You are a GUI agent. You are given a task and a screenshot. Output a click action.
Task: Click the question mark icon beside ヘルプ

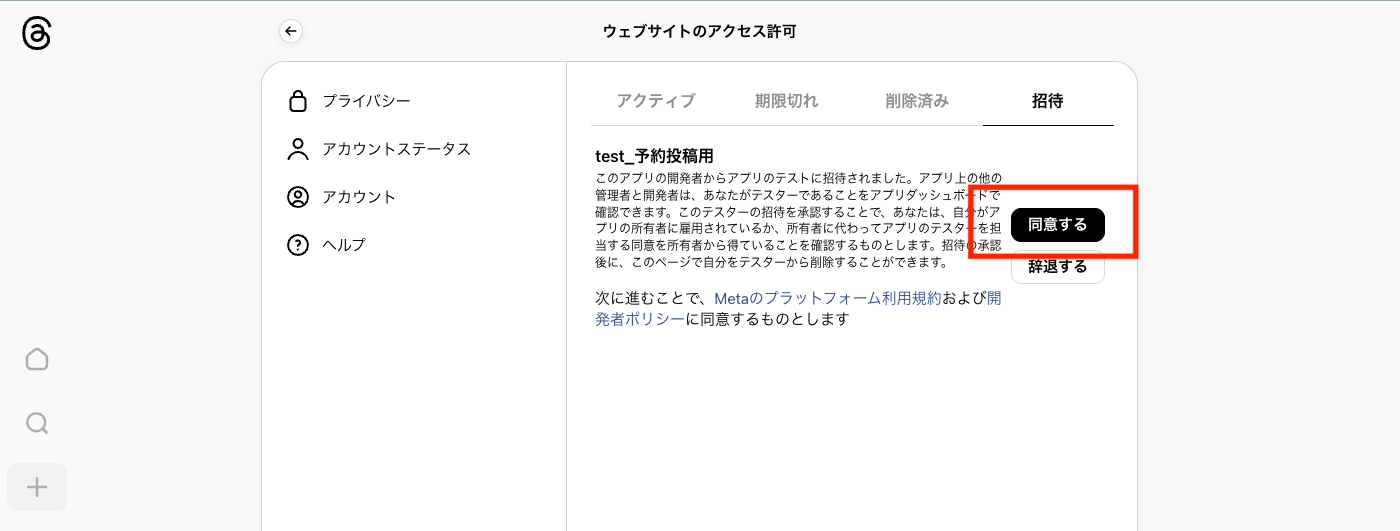tap(297, 245)
